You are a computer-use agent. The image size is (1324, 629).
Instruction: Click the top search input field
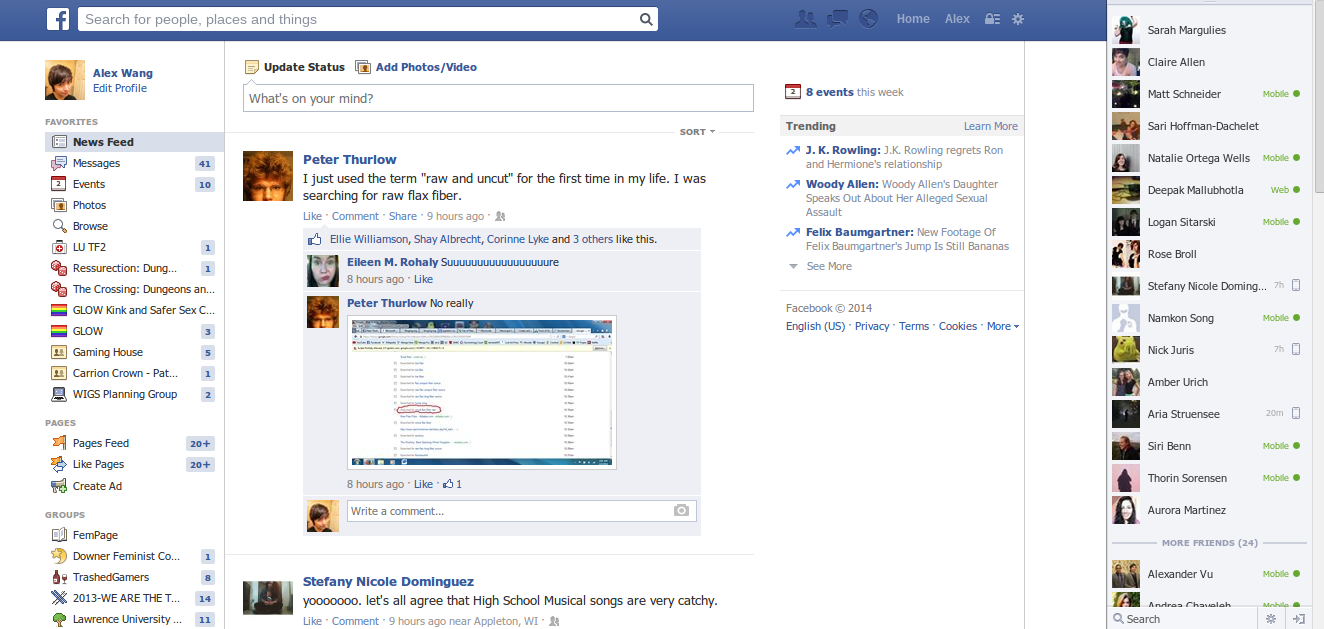click(x=358, y=19)
